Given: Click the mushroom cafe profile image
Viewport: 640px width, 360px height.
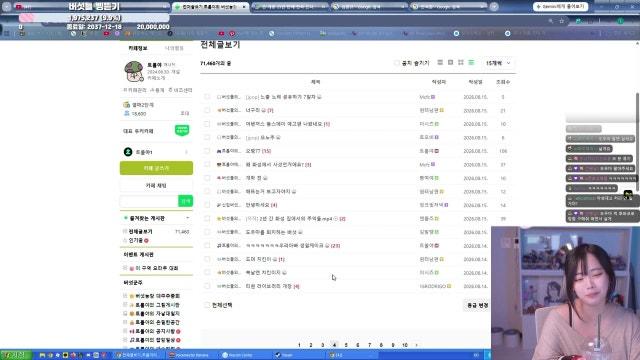Looking at the screenshot, I should pyautogui.click(x=133, y=71).
